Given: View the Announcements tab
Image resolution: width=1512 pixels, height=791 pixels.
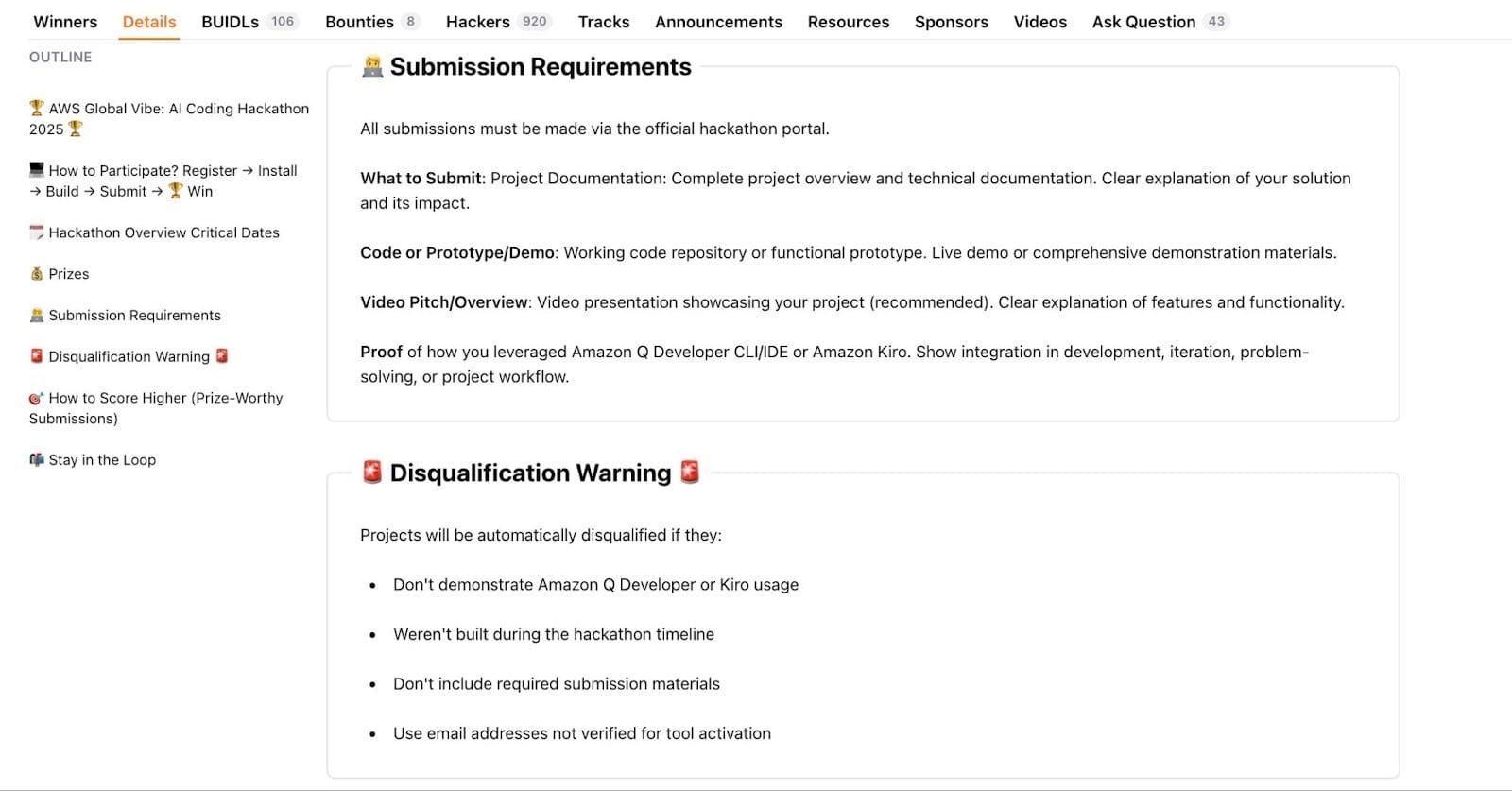Looking at the screenshot, I should pos(718,21).
